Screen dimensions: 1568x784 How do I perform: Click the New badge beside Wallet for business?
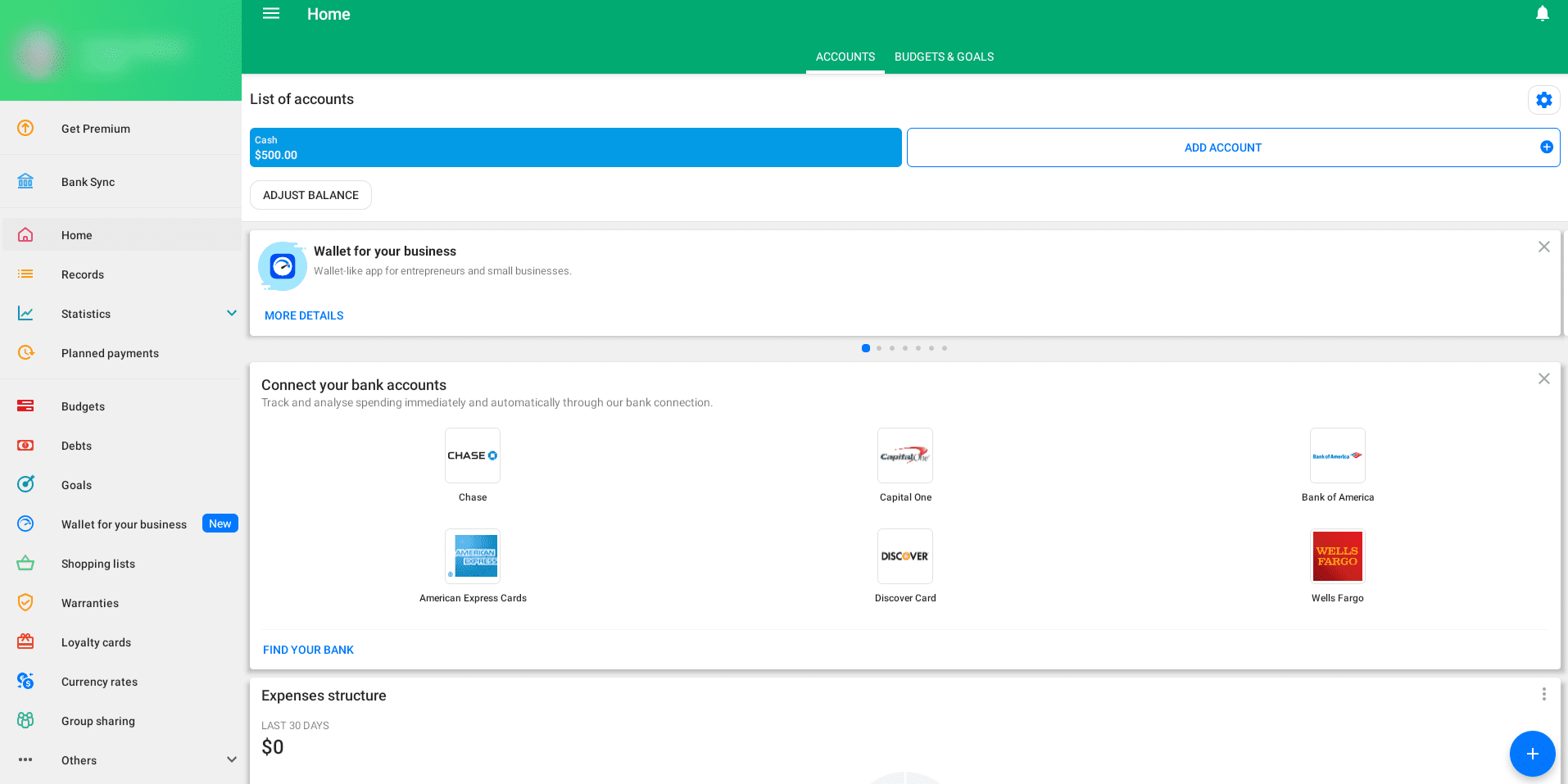(220, 523)
